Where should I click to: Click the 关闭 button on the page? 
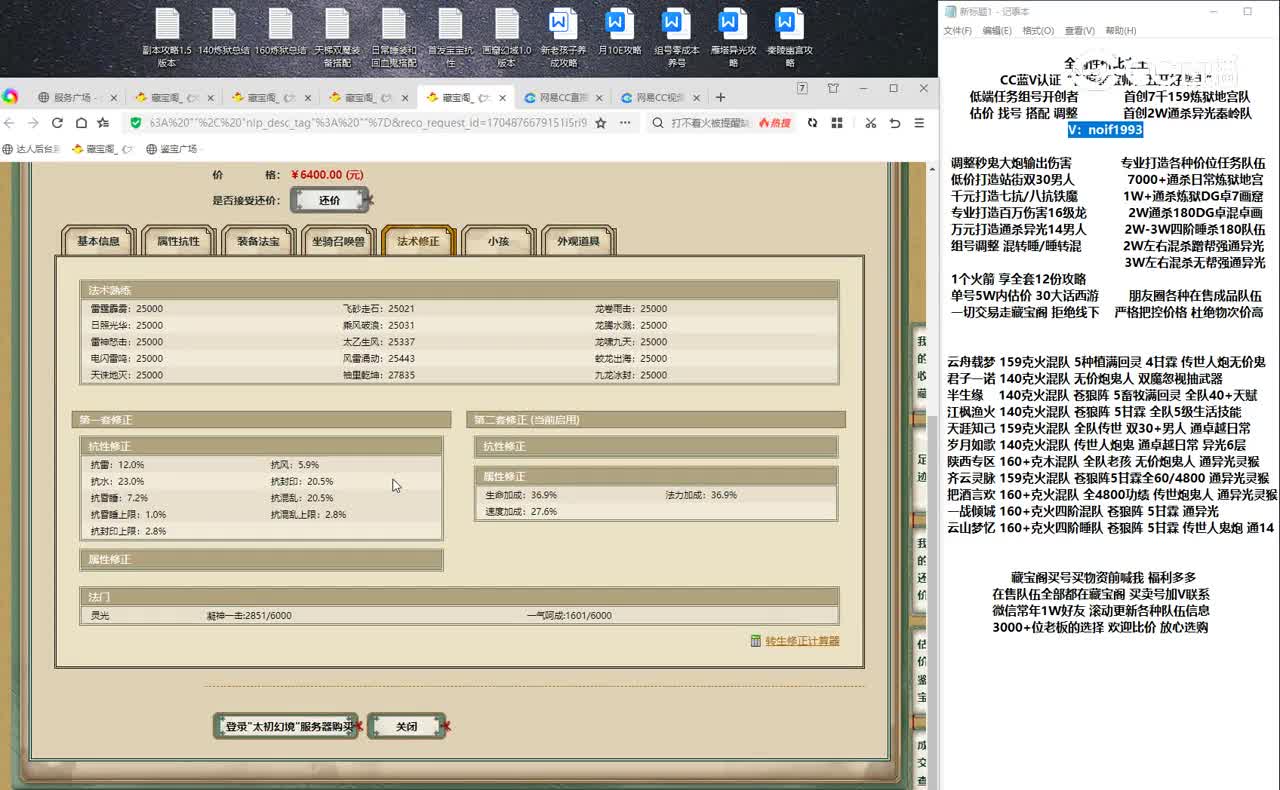click(406, 726)
